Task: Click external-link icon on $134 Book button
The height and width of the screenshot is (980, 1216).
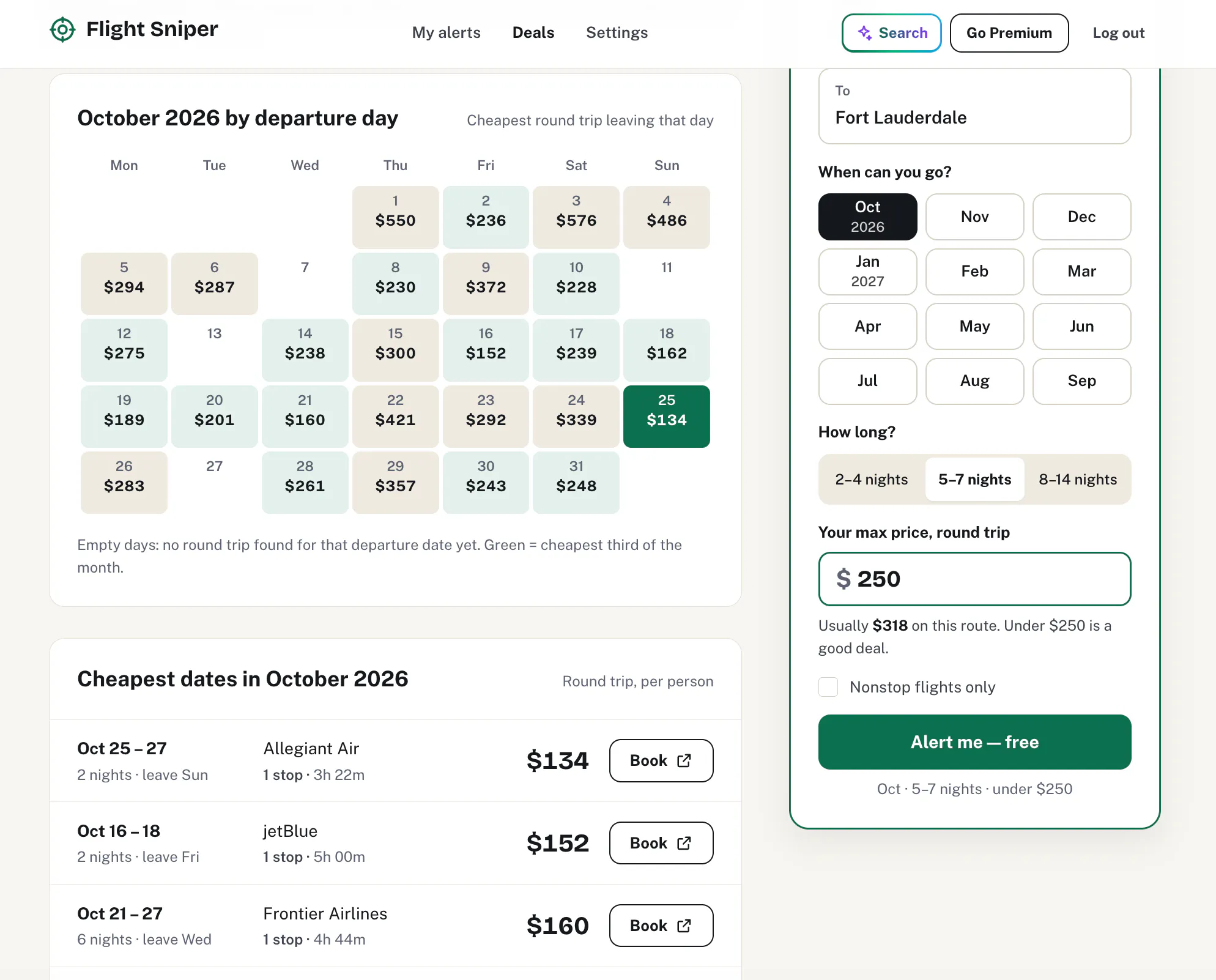Action: coord(684,760)
